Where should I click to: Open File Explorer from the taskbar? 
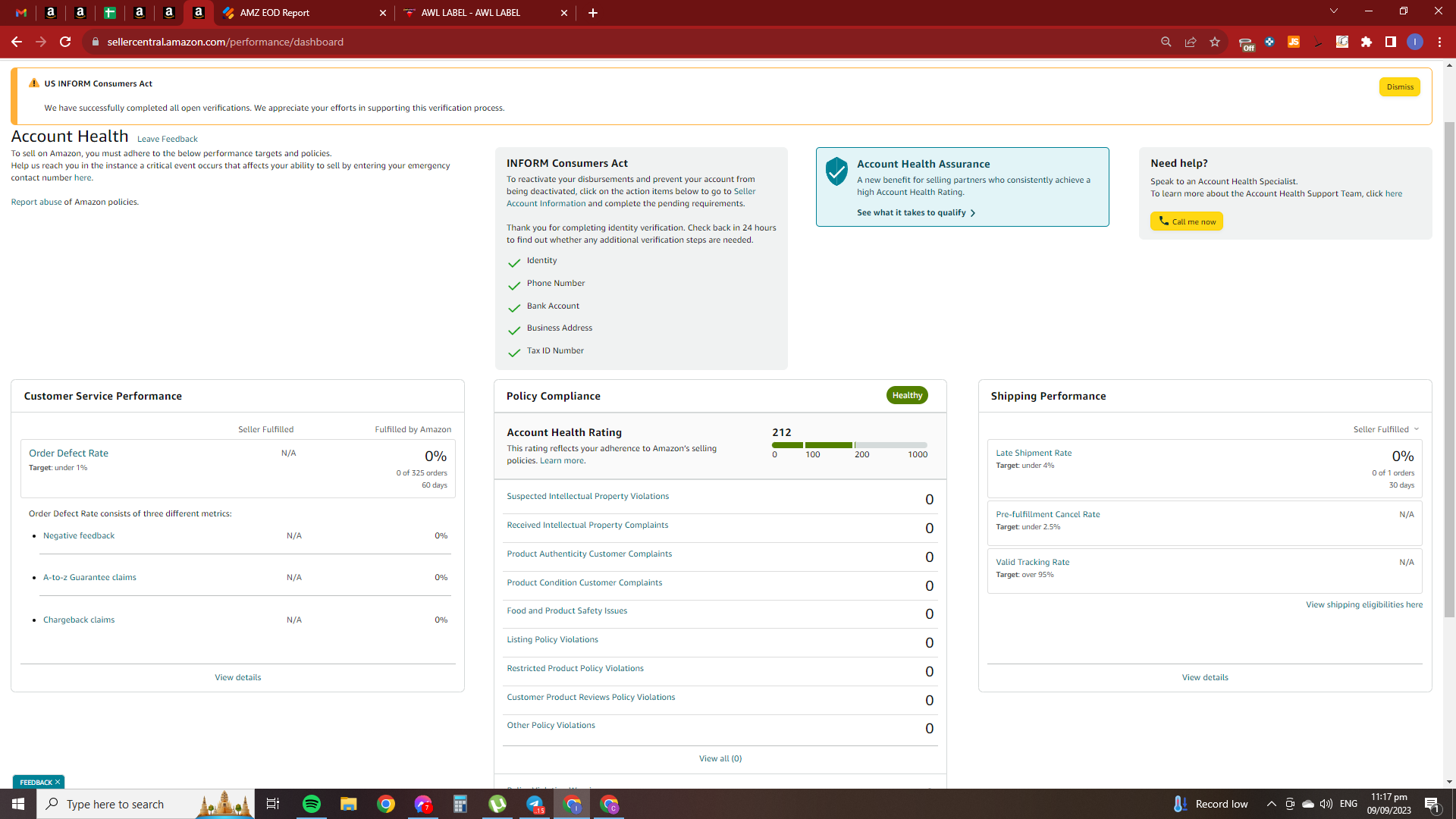pos(348,804)
